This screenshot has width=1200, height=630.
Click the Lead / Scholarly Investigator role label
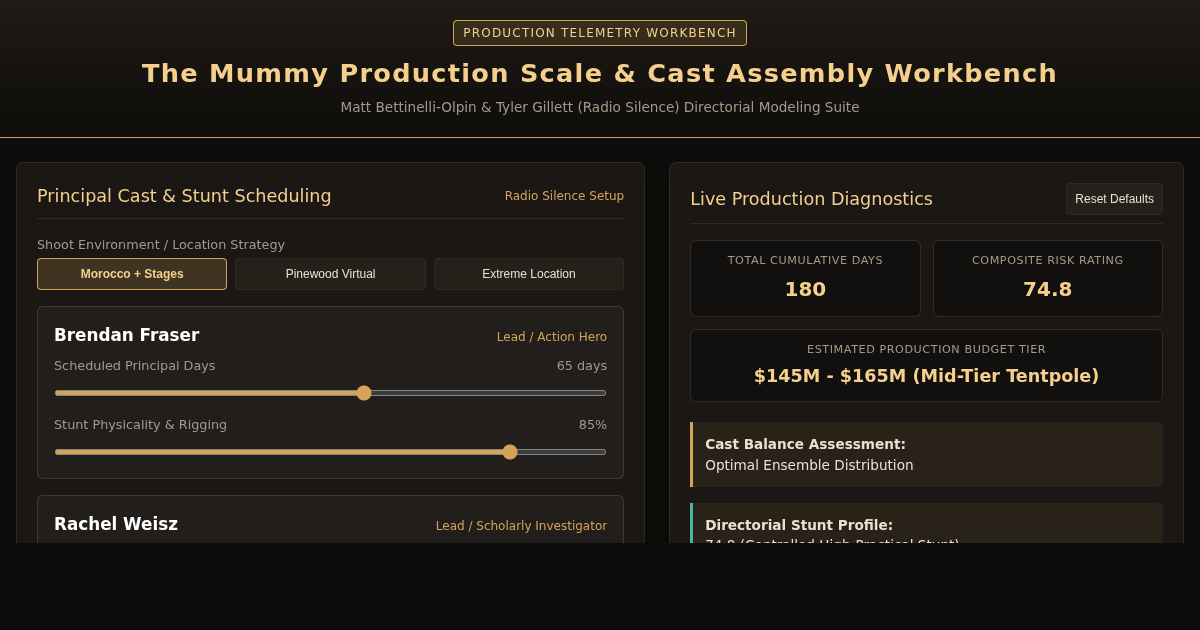pos(521,526)
